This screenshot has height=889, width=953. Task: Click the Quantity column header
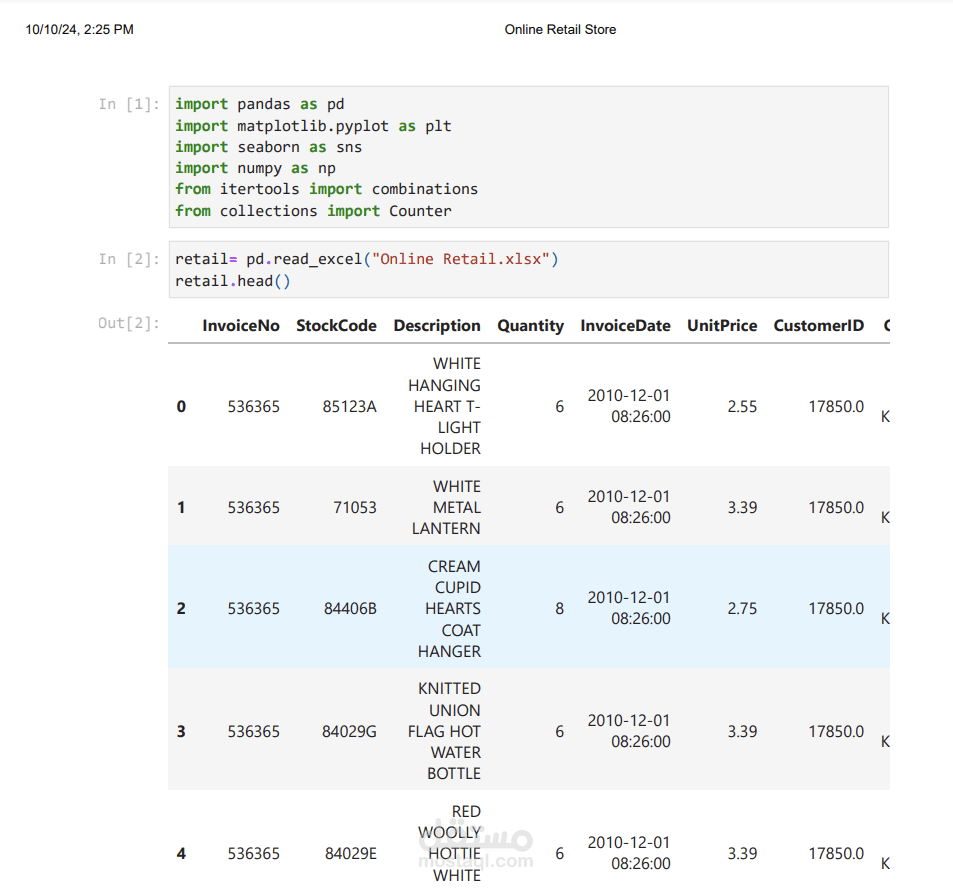[531, 326]
